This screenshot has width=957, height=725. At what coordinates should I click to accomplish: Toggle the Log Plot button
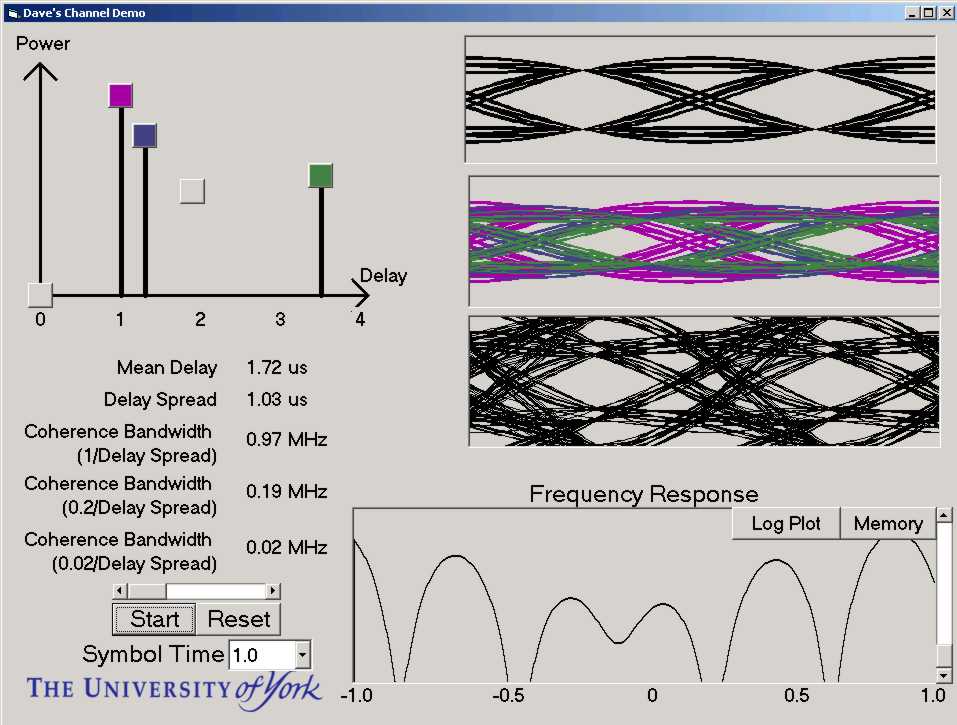click(786, 523)
